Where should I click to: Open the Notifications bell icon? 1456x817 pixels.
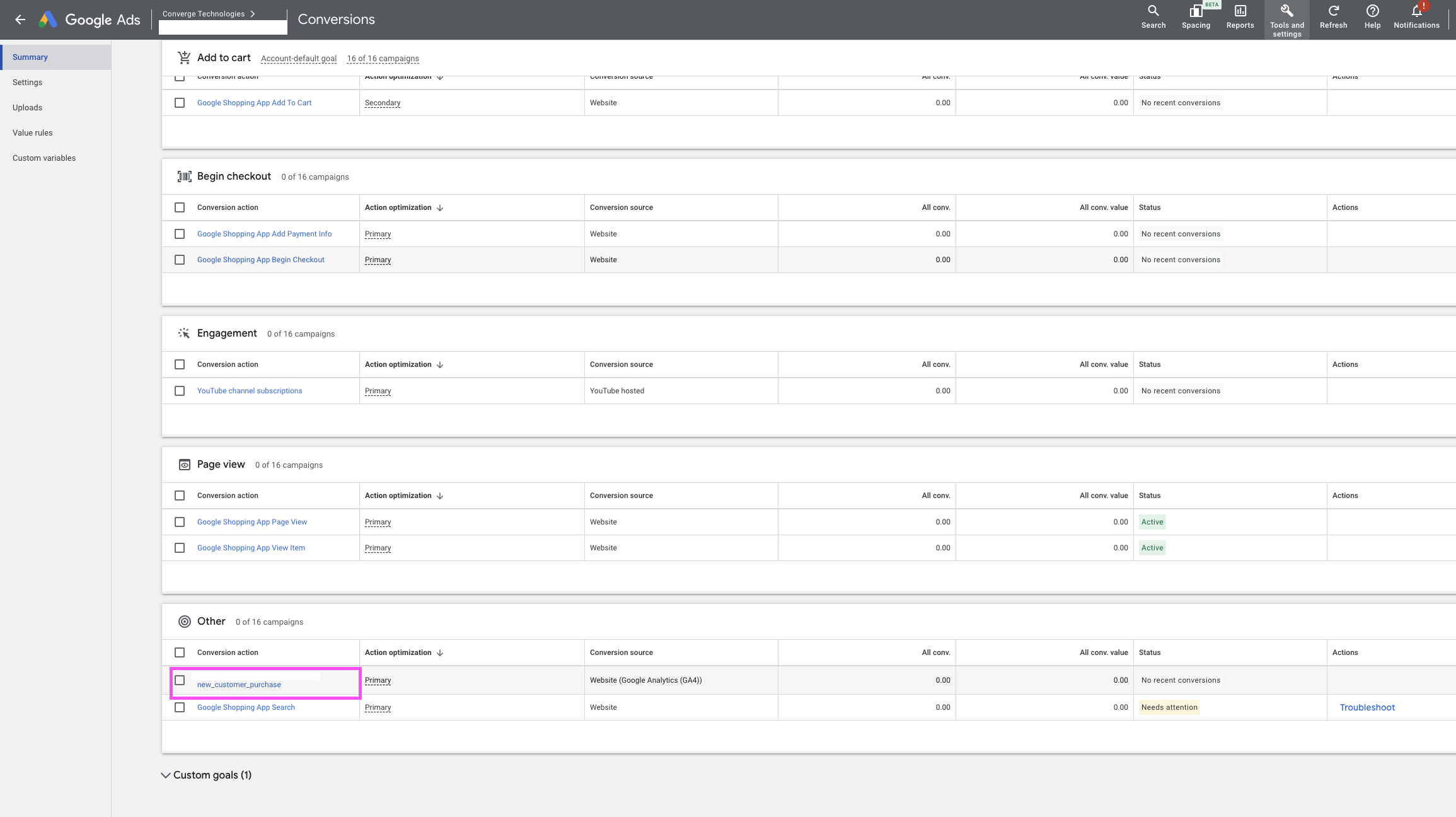click(x=1416, y=11)
